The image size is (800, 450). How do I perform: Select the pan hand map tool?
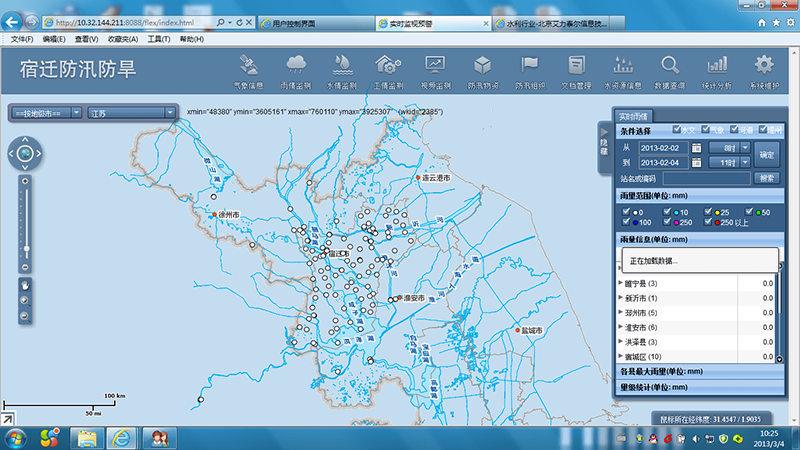point(26,284)
